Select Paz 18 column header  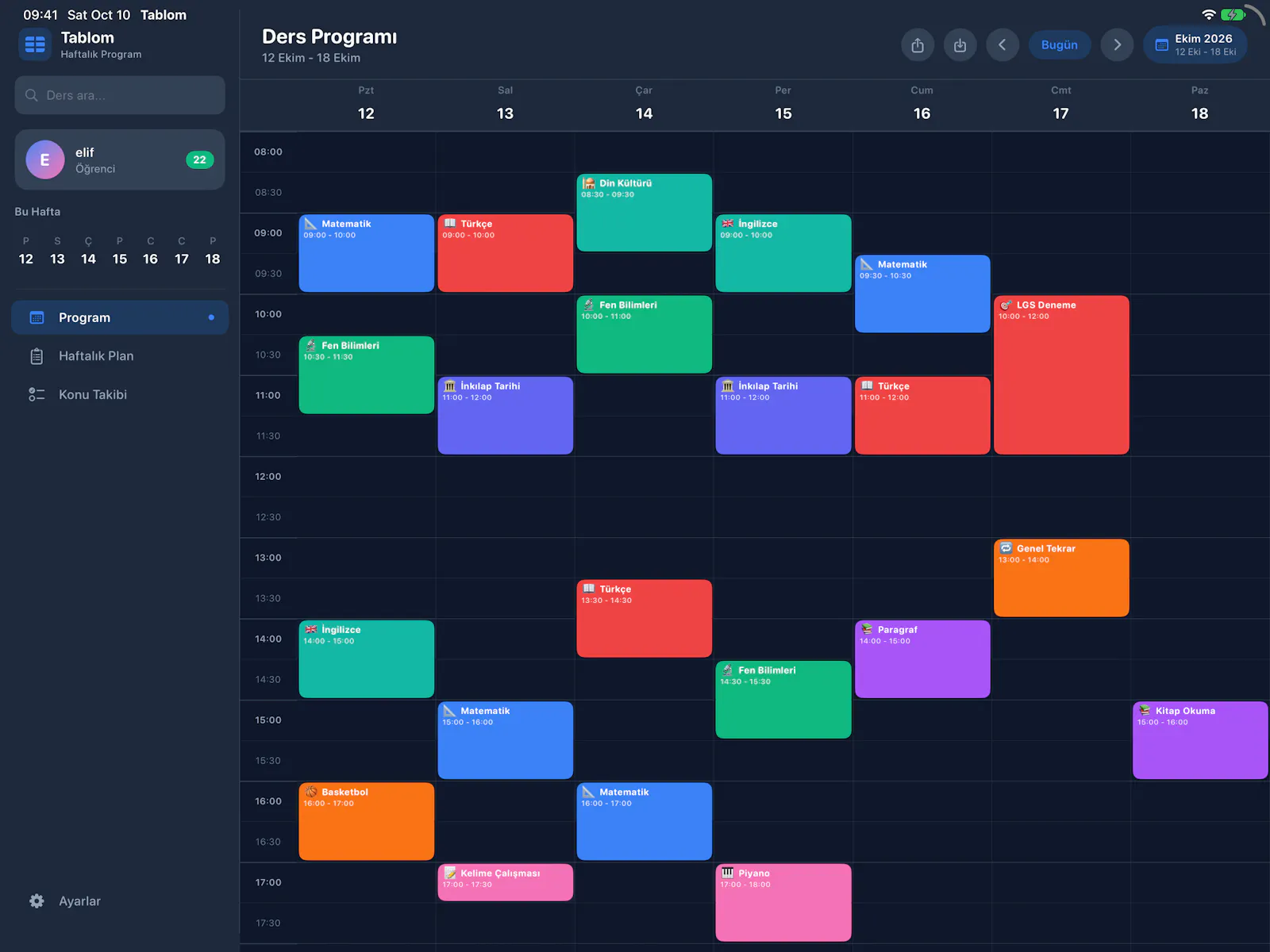[x=1199, y=104]
